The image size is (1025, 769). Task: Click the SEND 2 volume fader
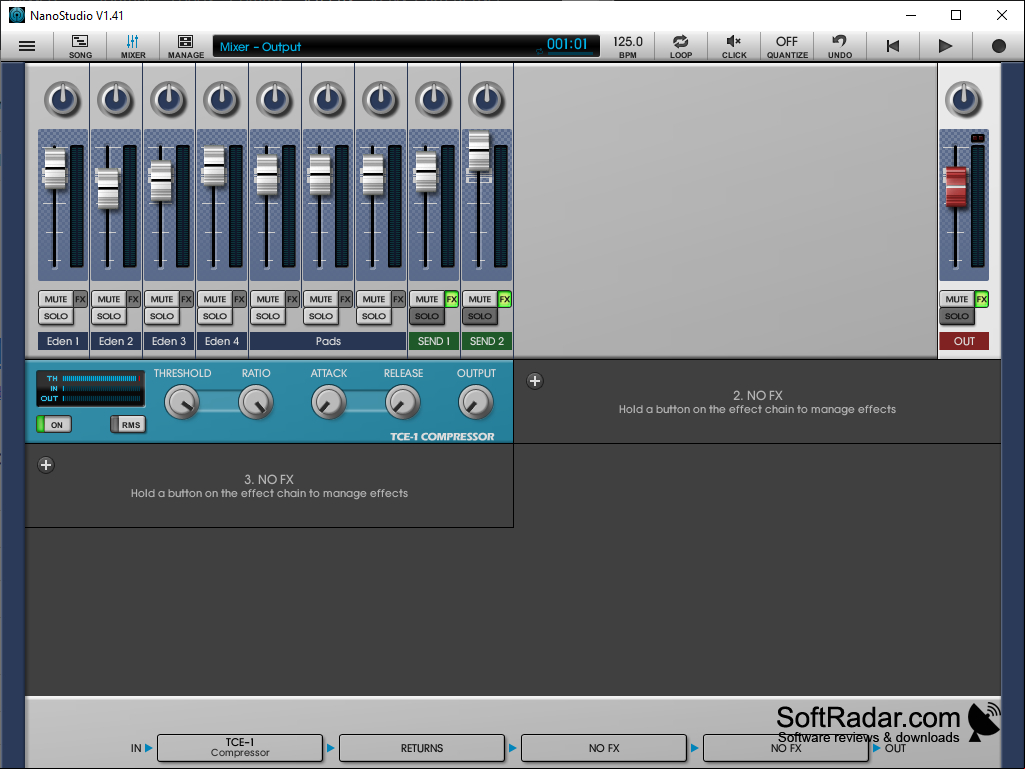pyautogui.click(x=479, y=152)
